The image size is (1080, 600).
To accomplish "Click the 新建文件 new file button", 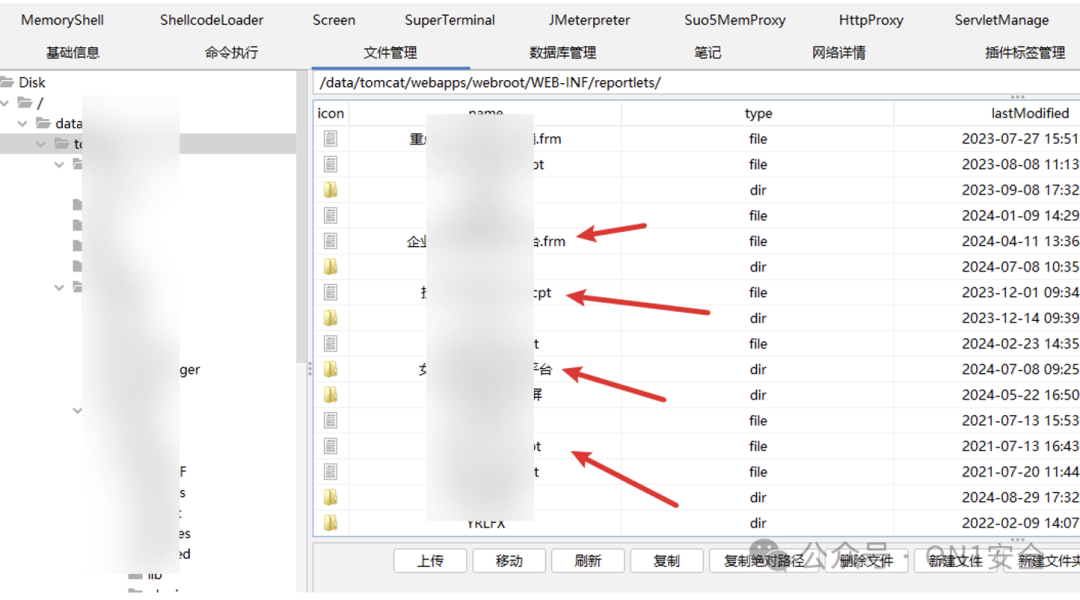I will [x=955, y=561].
